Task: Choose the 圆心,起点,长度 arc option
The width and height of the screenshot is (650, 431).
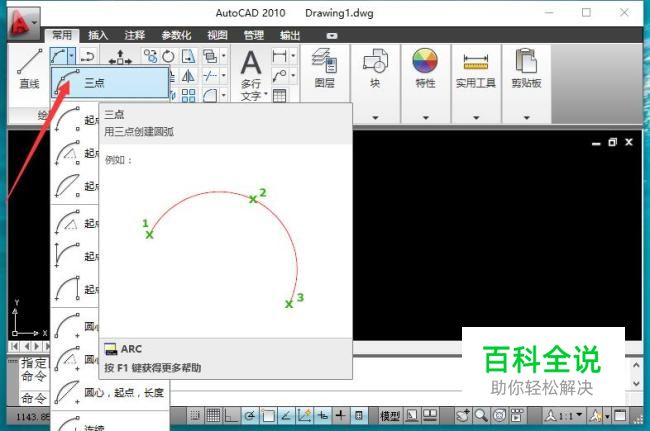Action: point(110,392)
